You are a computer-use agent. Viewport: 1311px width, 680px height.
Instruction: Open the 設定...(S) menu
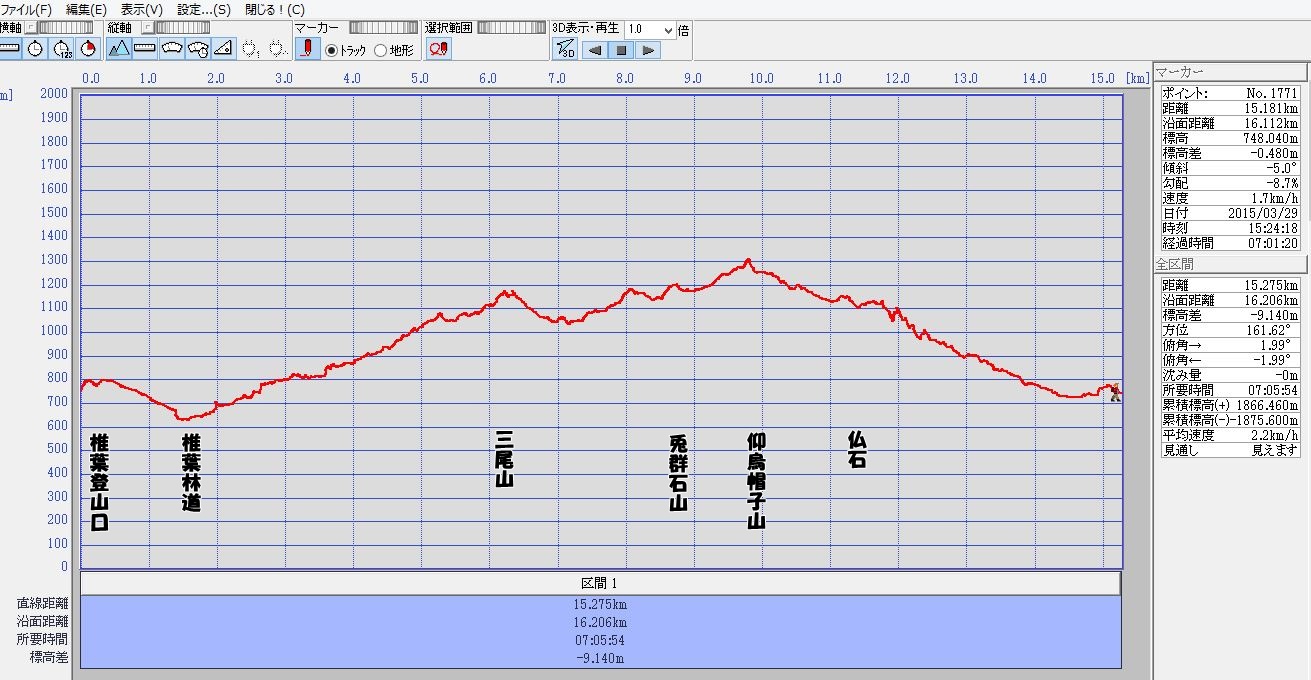(203, 9)
